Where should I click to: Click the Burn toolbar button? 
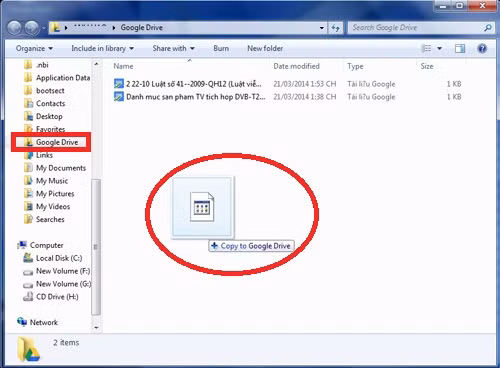221,49
